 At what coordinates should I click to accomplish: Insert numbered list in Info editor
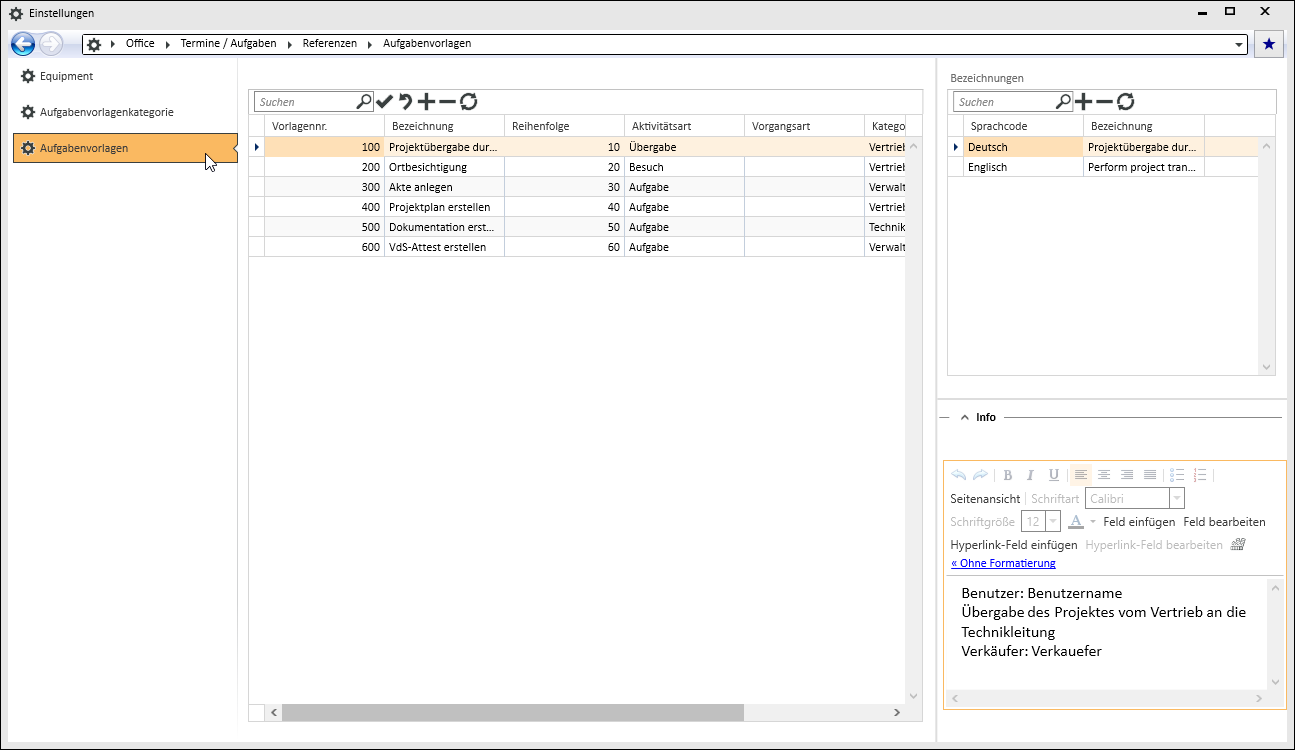coord(1200,475)
